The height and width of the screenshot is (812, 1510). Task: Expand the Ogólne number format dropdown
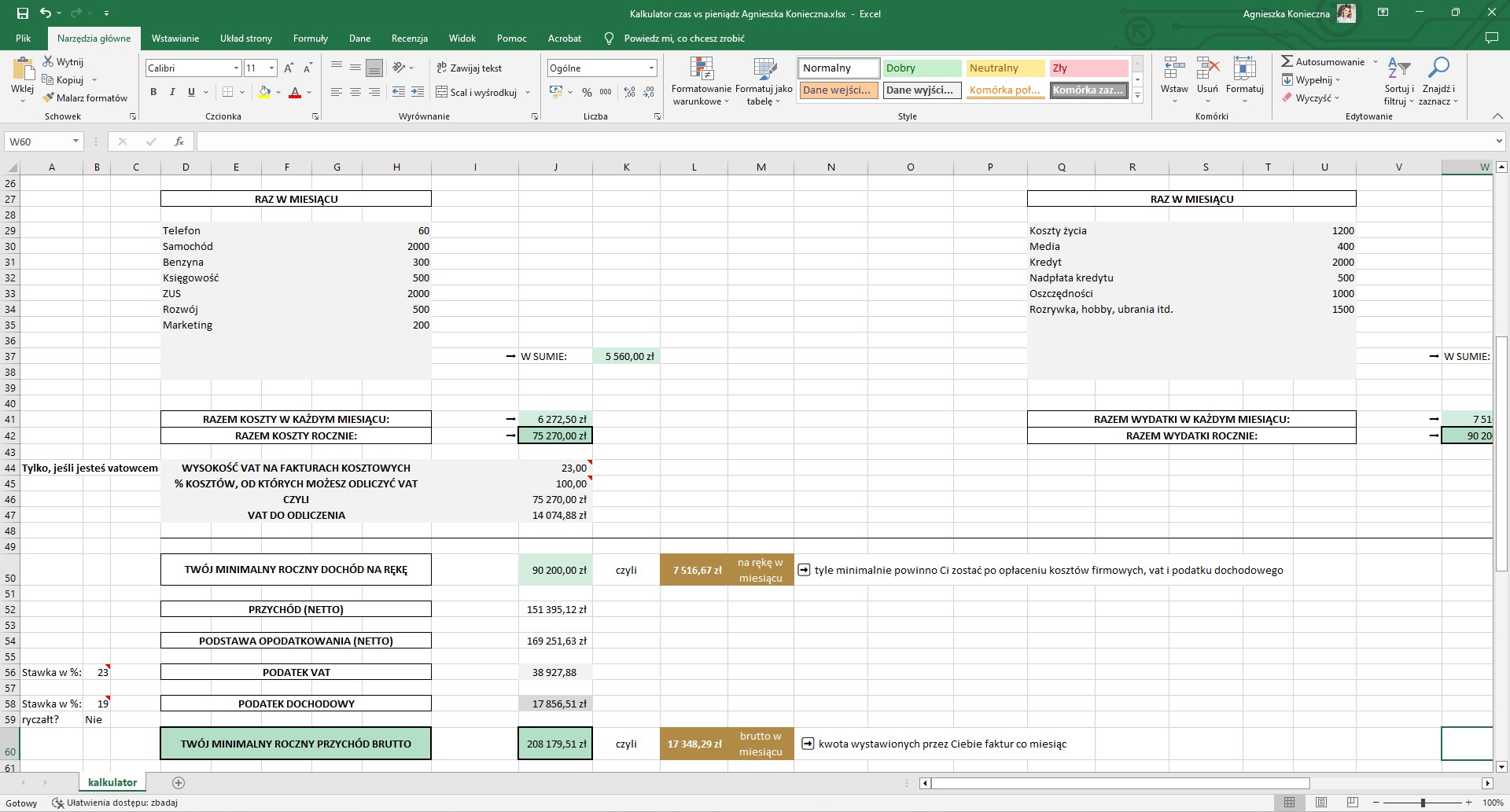pos(651,68)
